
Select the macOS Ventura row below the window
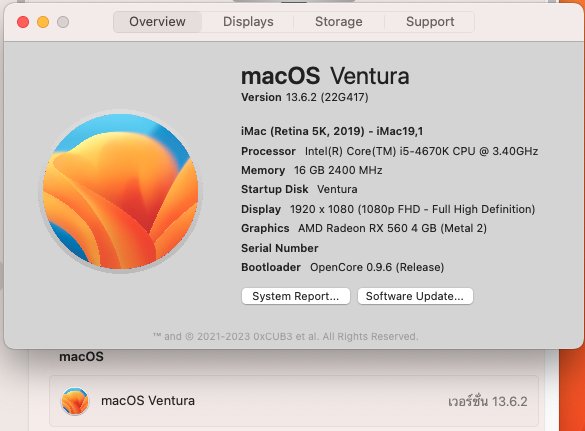pos(294,401)
